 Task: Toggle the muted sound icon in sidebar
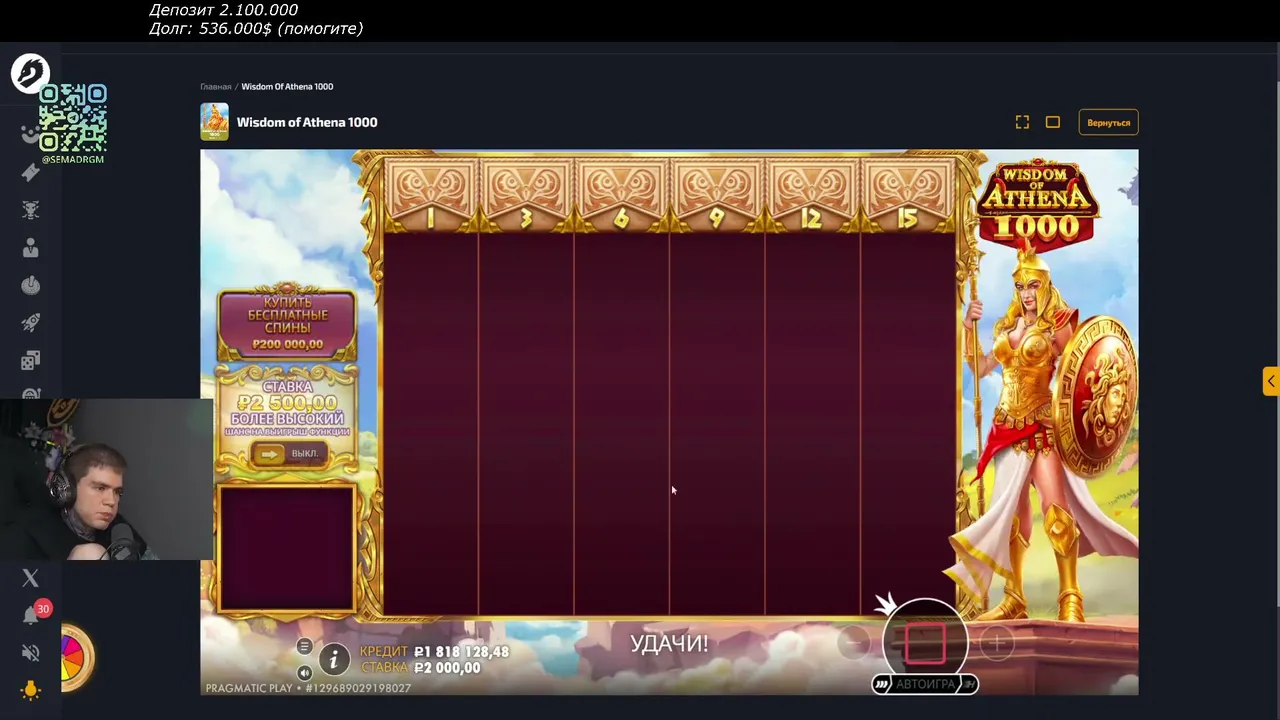(x=30, y=653)
